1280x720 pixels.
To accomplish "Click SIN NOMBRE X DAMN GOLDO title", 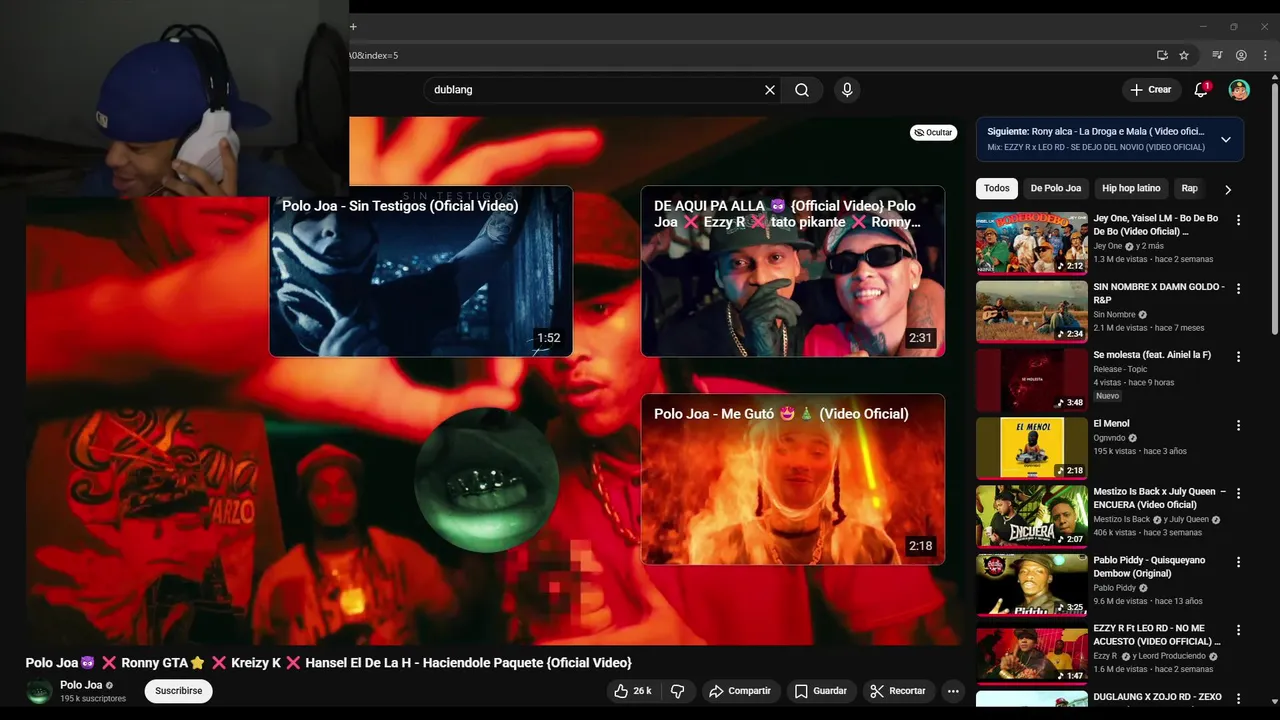I will 1159,293.
